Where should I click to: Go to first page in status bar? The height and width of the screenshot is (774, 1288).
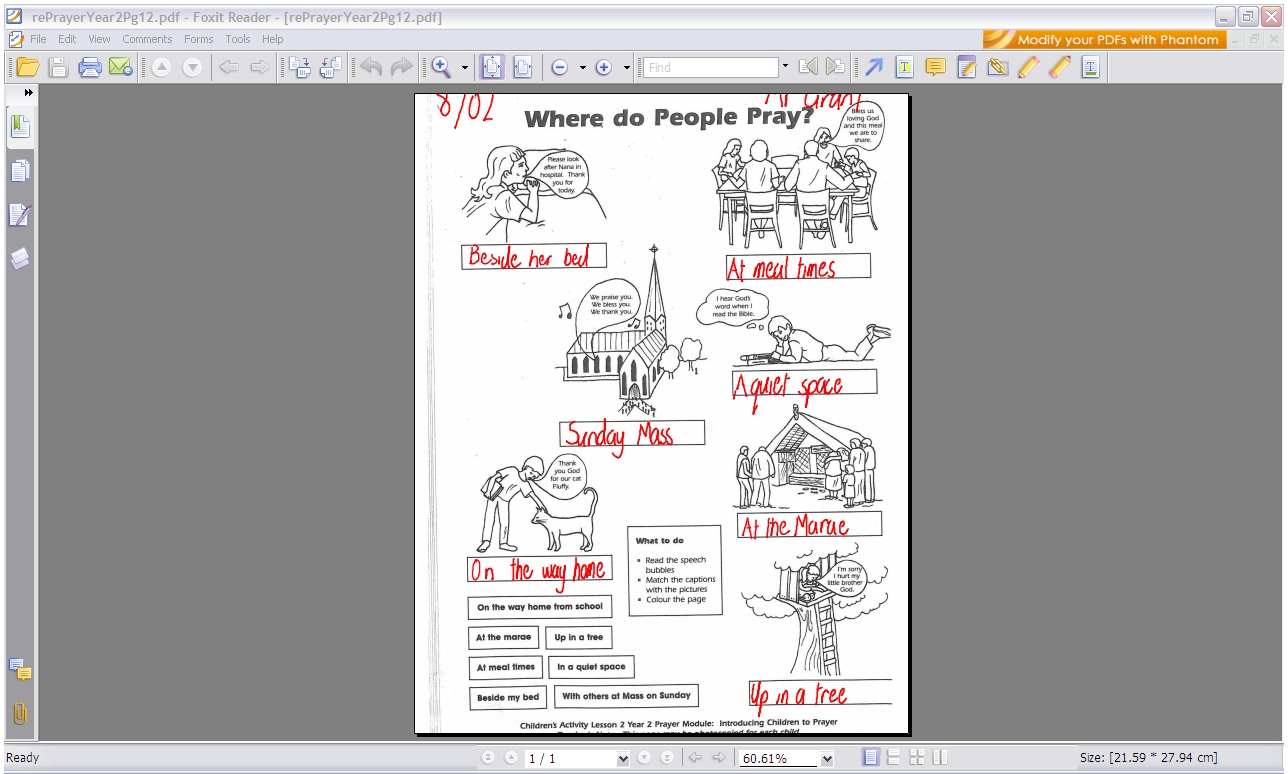488,758
